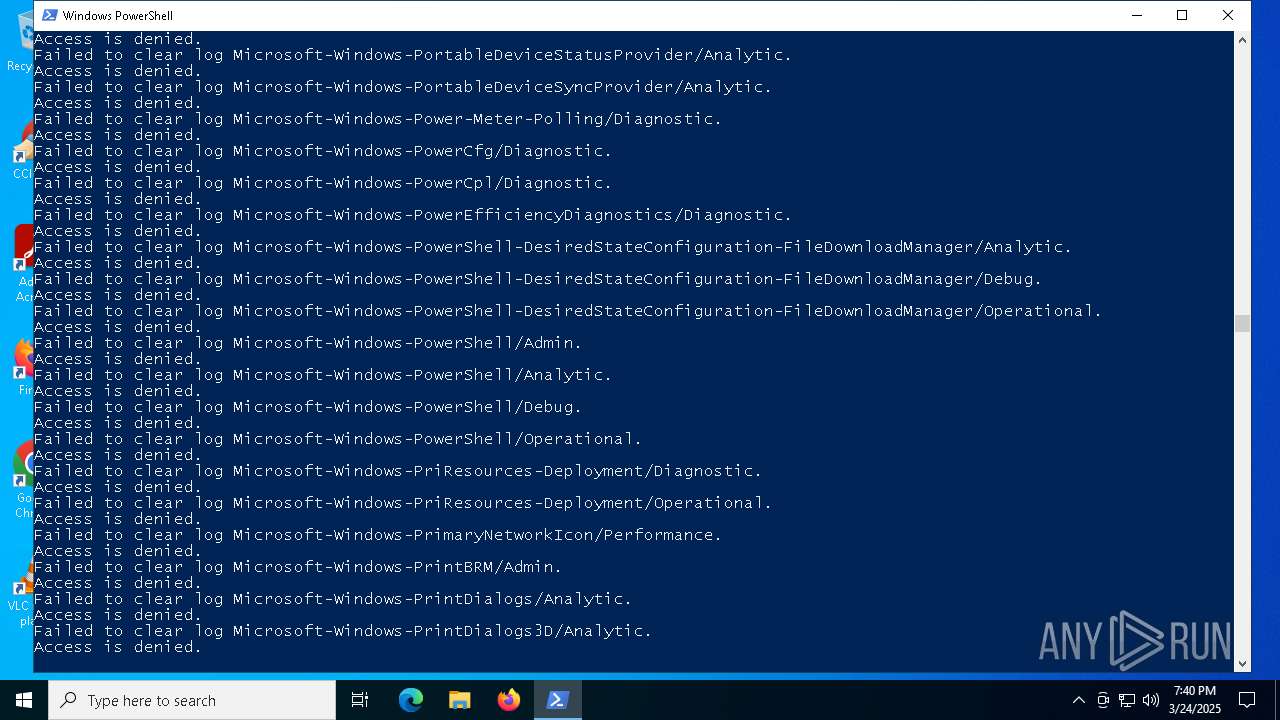This screenshot has height=720, width=1280.
Task: Open Task View on the taskbar
Action: 360,700
